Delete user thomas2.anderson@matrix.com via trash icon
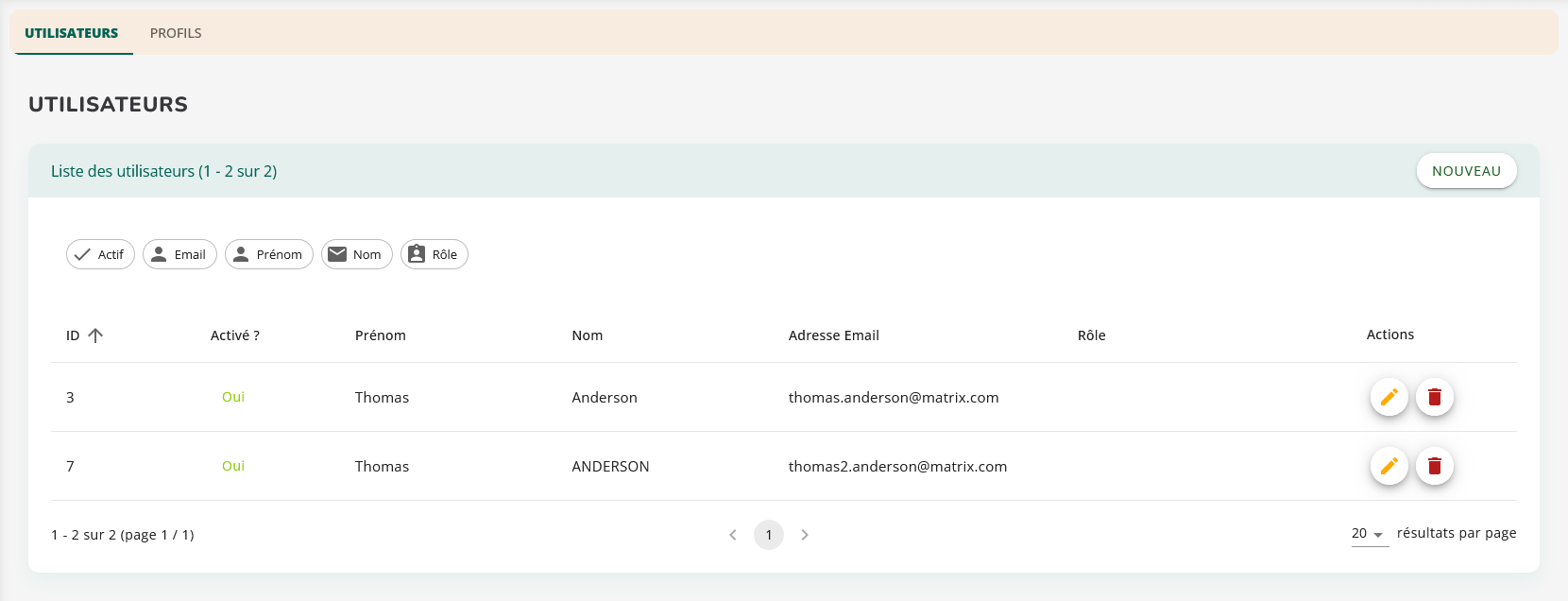Viewport: 1568px width, 601px height. coord(1434,466)
